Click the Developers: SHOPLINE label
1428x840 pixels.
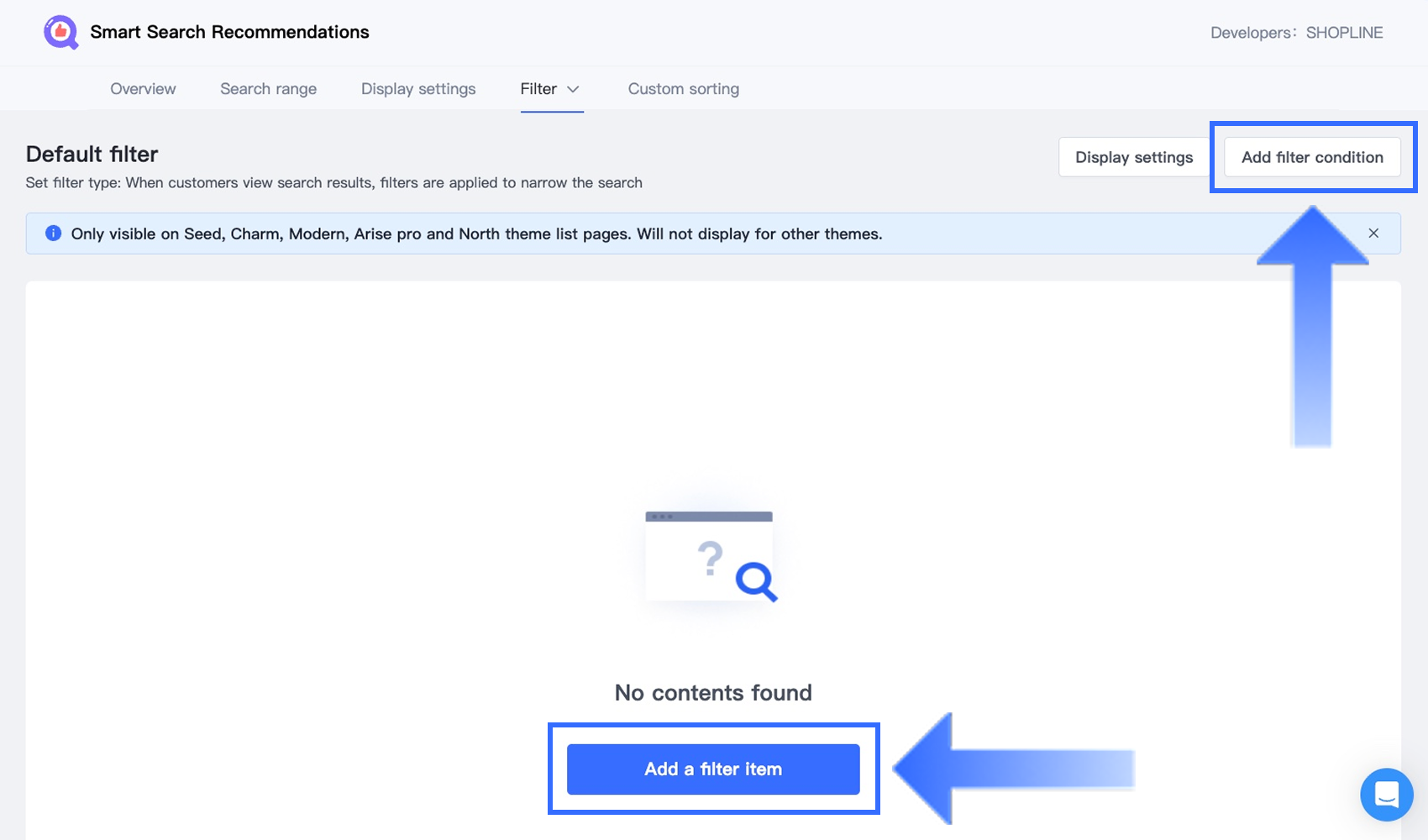click(x=1296, y=33)
